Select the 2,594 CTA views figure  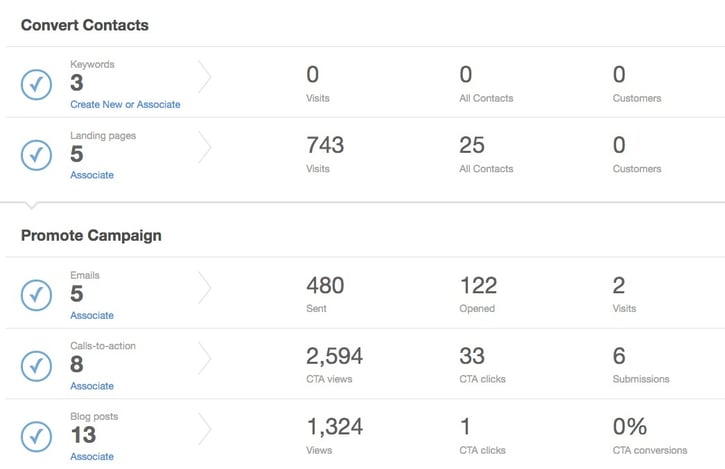click(x=334, y=356)
